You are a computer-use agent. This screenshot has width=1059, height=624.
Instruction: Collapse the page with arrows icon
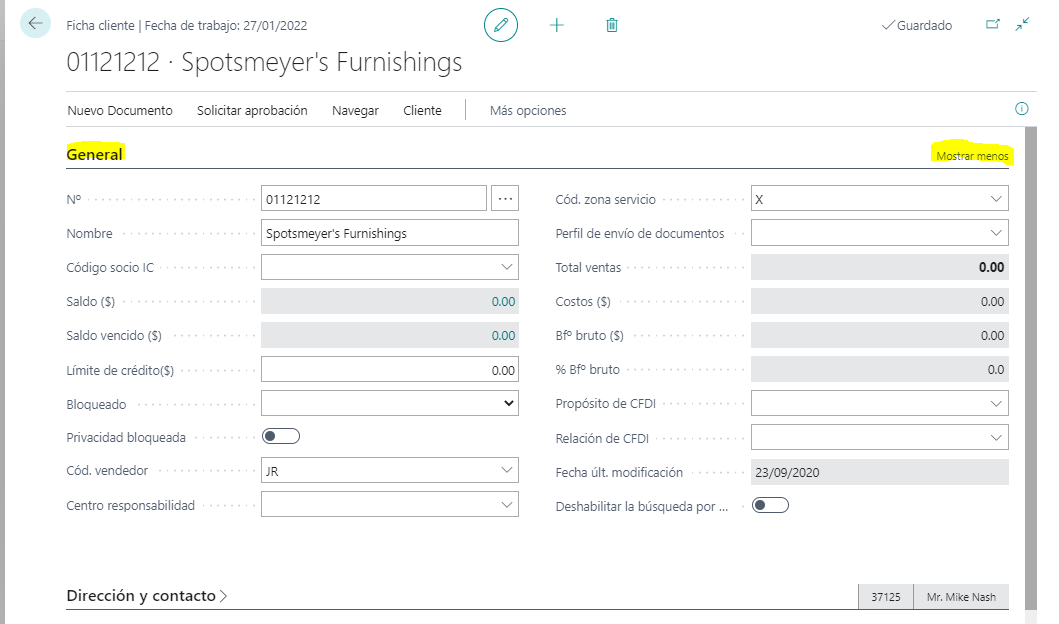[x=1023, y=24]
